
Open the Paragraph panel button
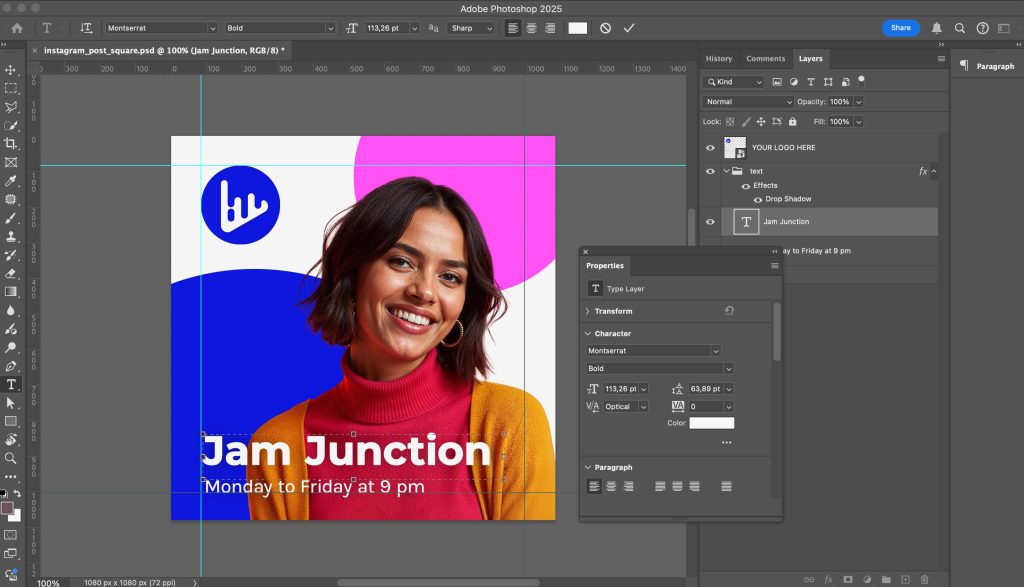(x=986, y=66)
